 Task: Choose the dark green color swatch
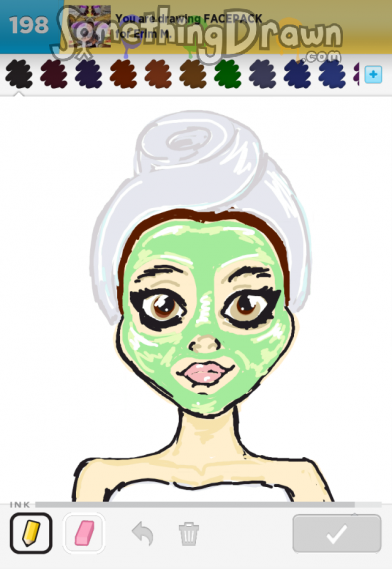pos(228,74)
